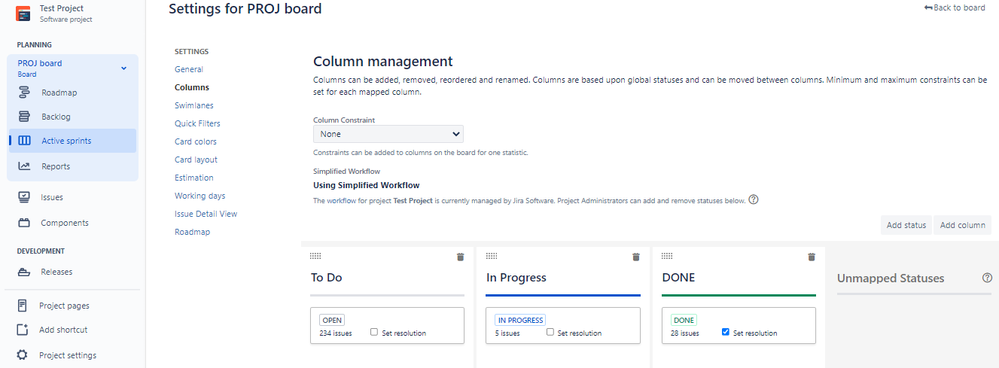Expand the PROJ board switcher chevron

coord(124,68)
